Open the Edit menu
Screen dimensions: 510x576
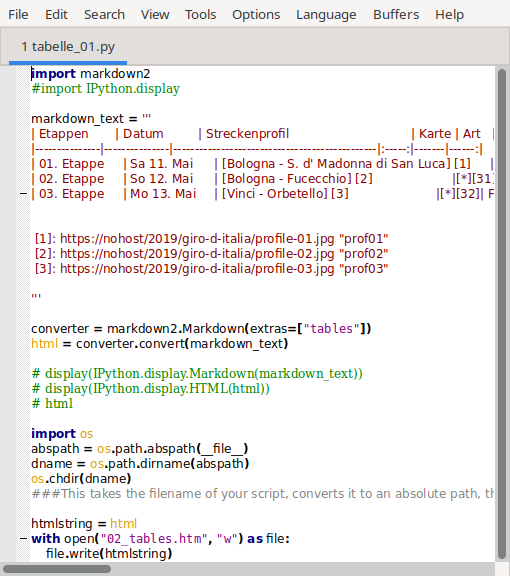(x=56, y=15)
